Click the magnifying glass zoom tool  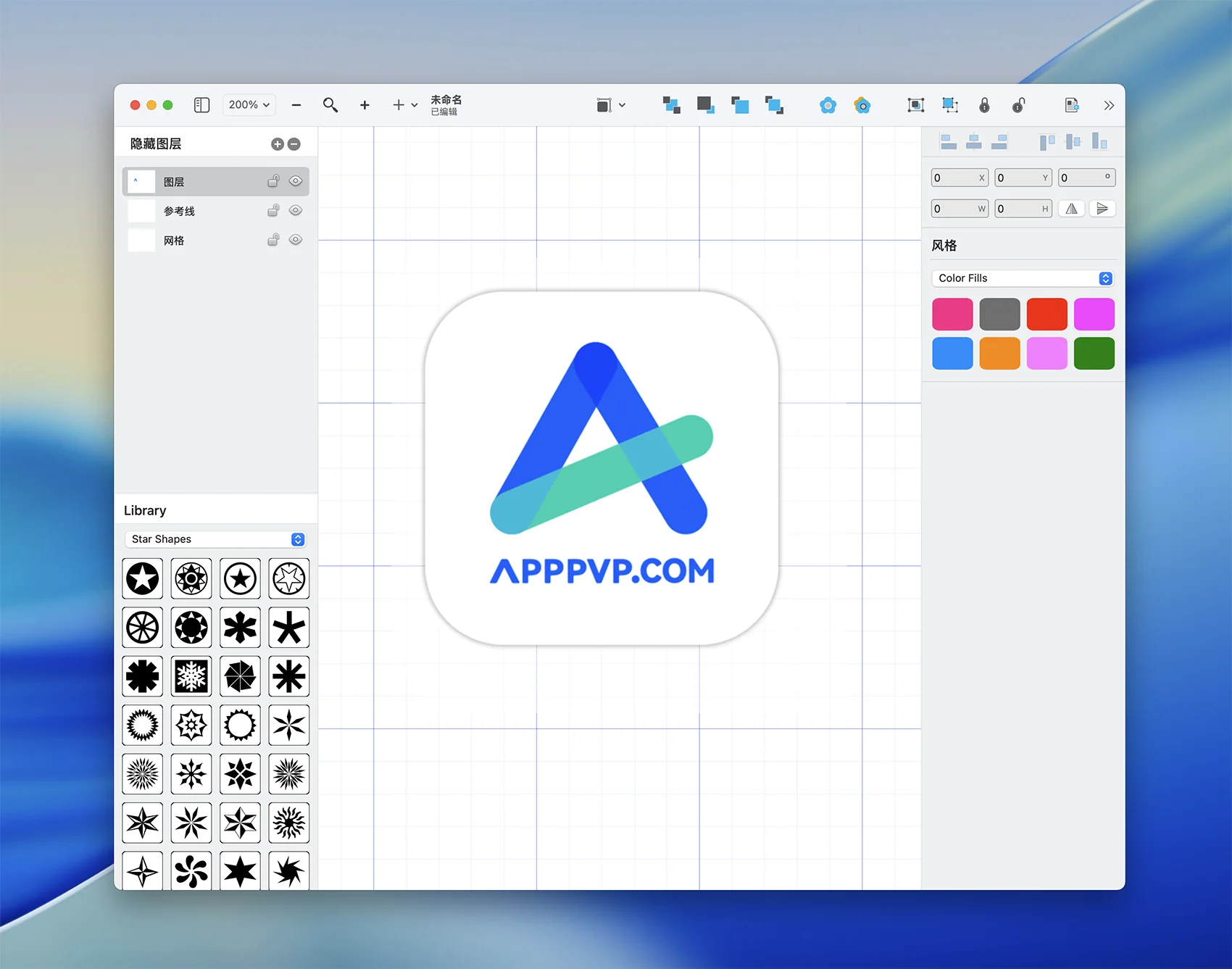(330, 105)
